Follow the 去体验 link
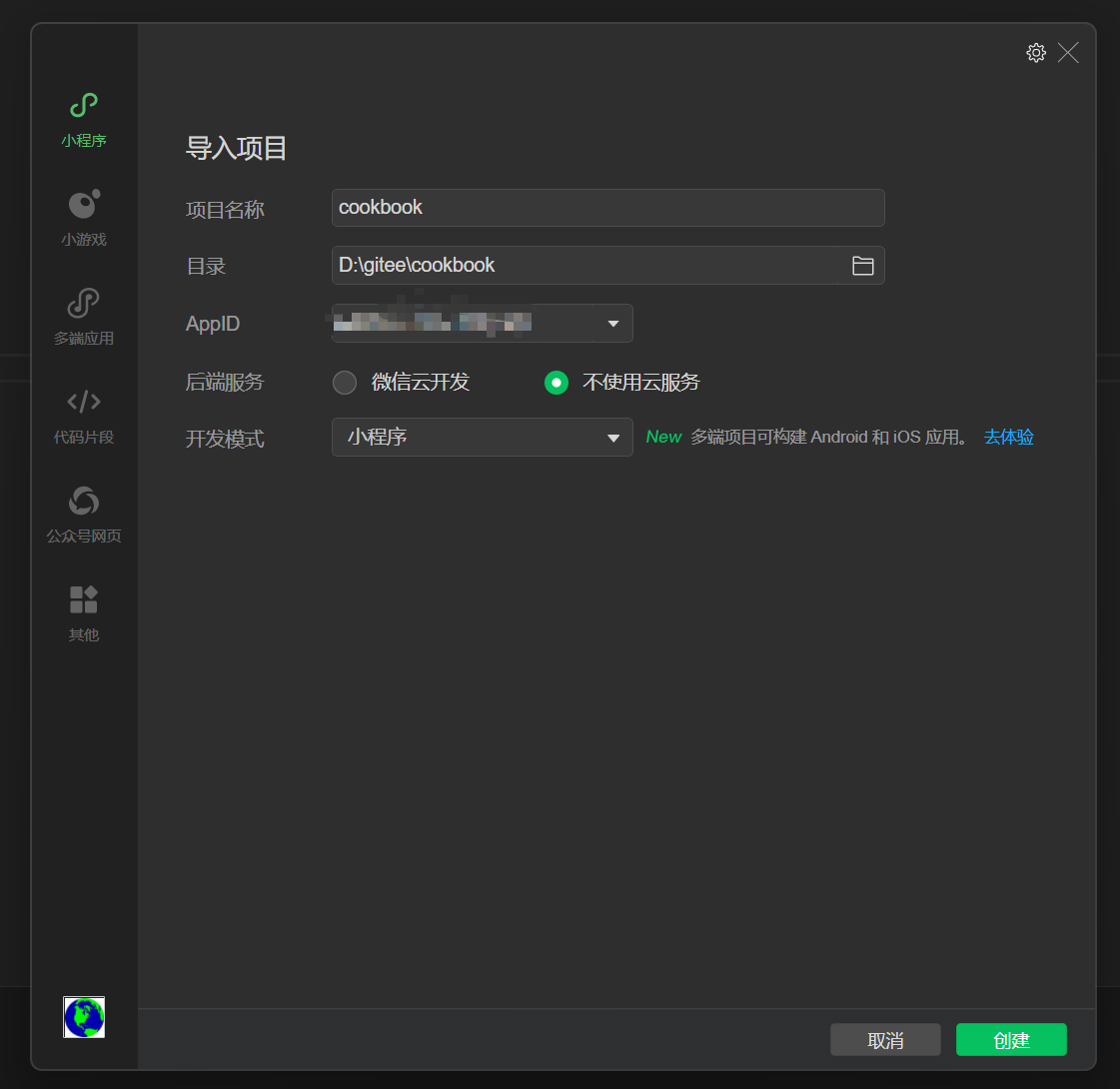 (1008, 437)
